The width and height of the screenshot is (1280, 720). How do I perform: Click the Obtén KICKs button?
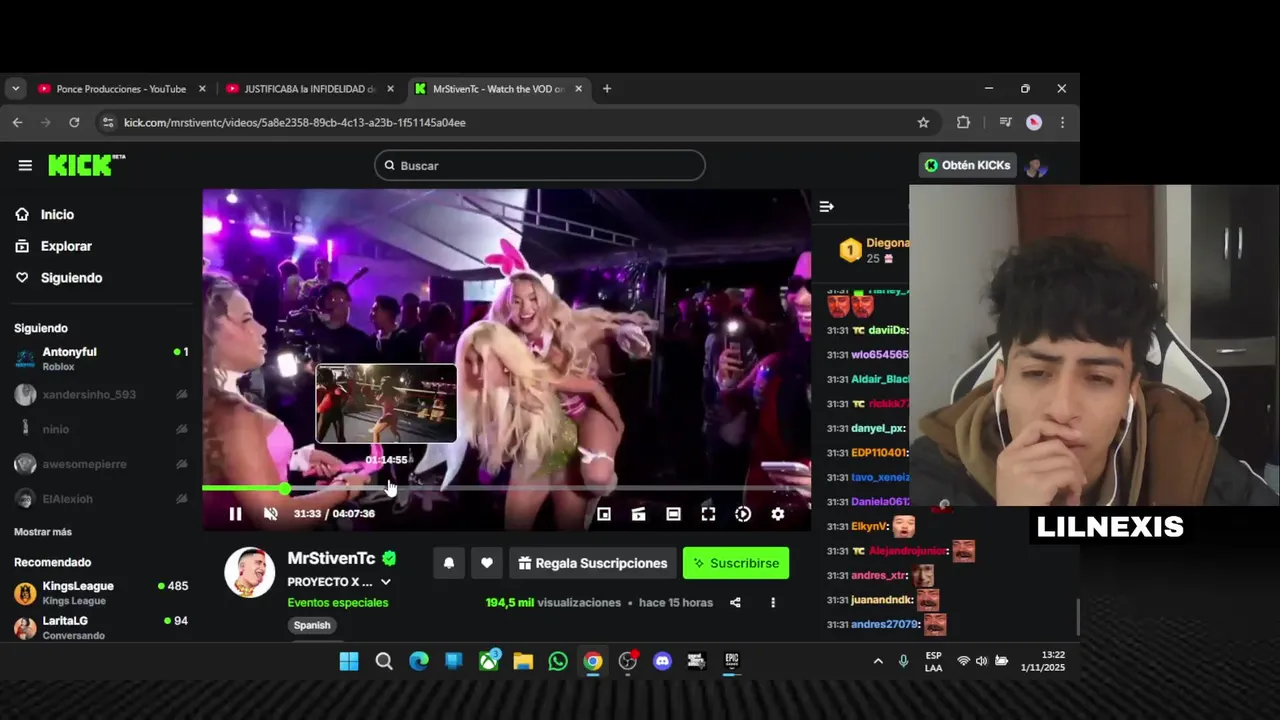tap(967, 165)
